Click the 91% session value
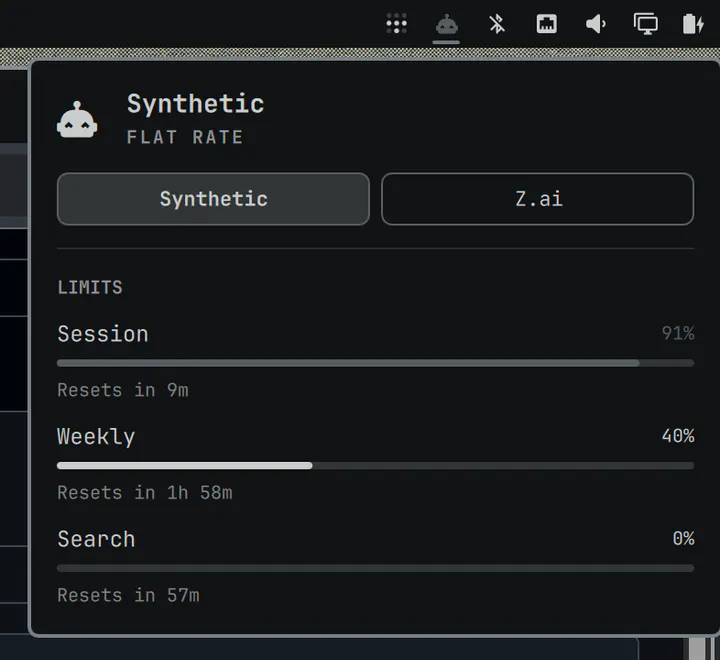This screenshot has width=720, height=660. 678,333
